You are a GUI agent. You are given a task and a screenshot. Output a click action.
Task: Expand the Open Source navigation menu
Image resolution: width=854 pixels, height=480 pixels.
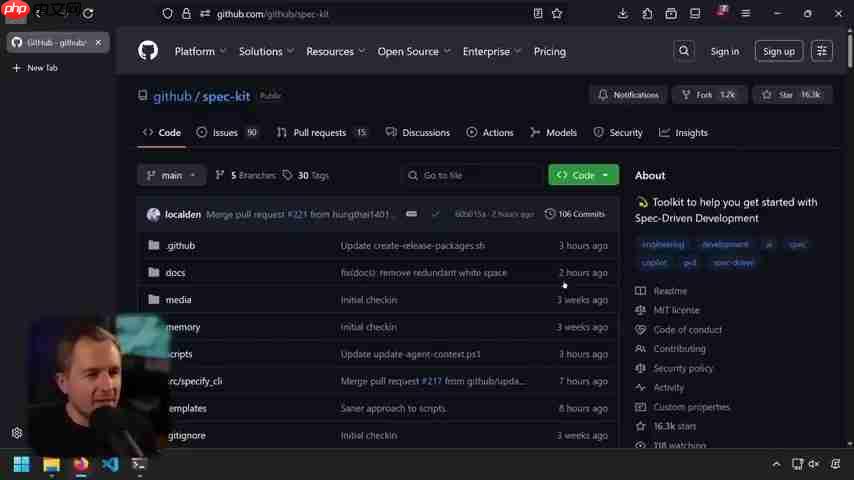(x=414, y=52)
